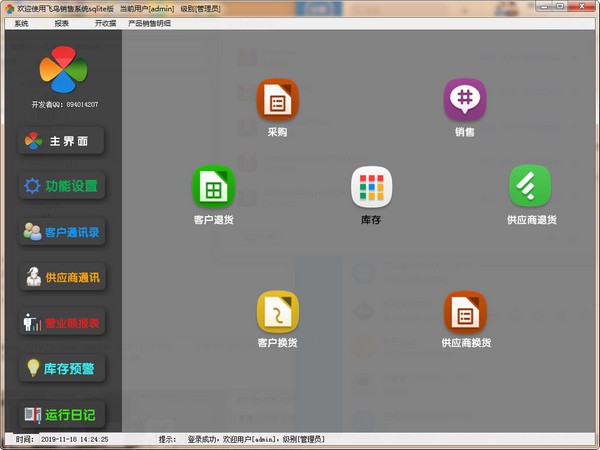Open 客户通讯录 customer contacts

point(62,232)
